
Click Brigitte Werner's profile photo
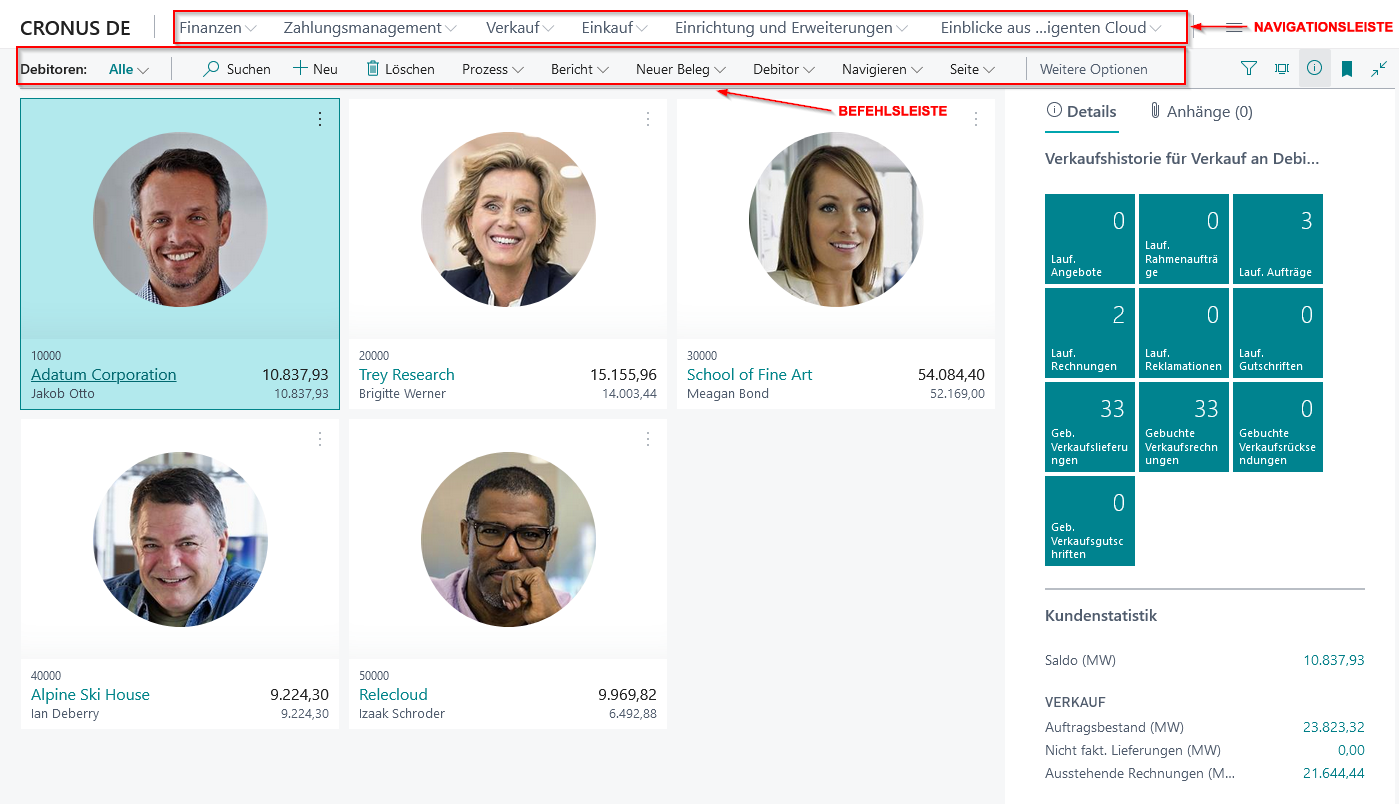pos(508,220)
